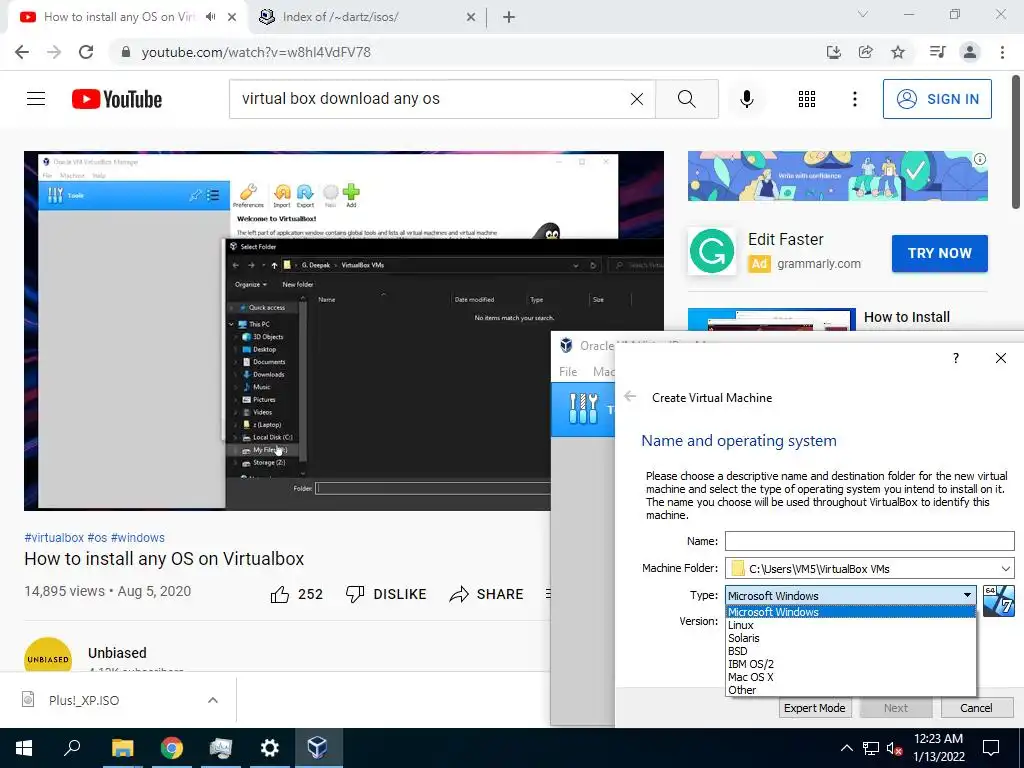Go to YouTube home via logo

pos(117,99)
